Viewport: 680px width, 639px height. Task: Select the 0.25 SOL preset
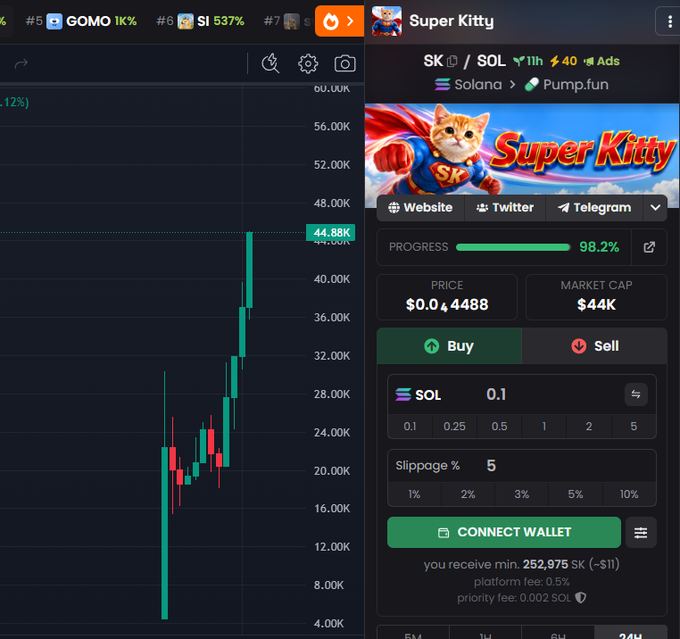point(454,426)
